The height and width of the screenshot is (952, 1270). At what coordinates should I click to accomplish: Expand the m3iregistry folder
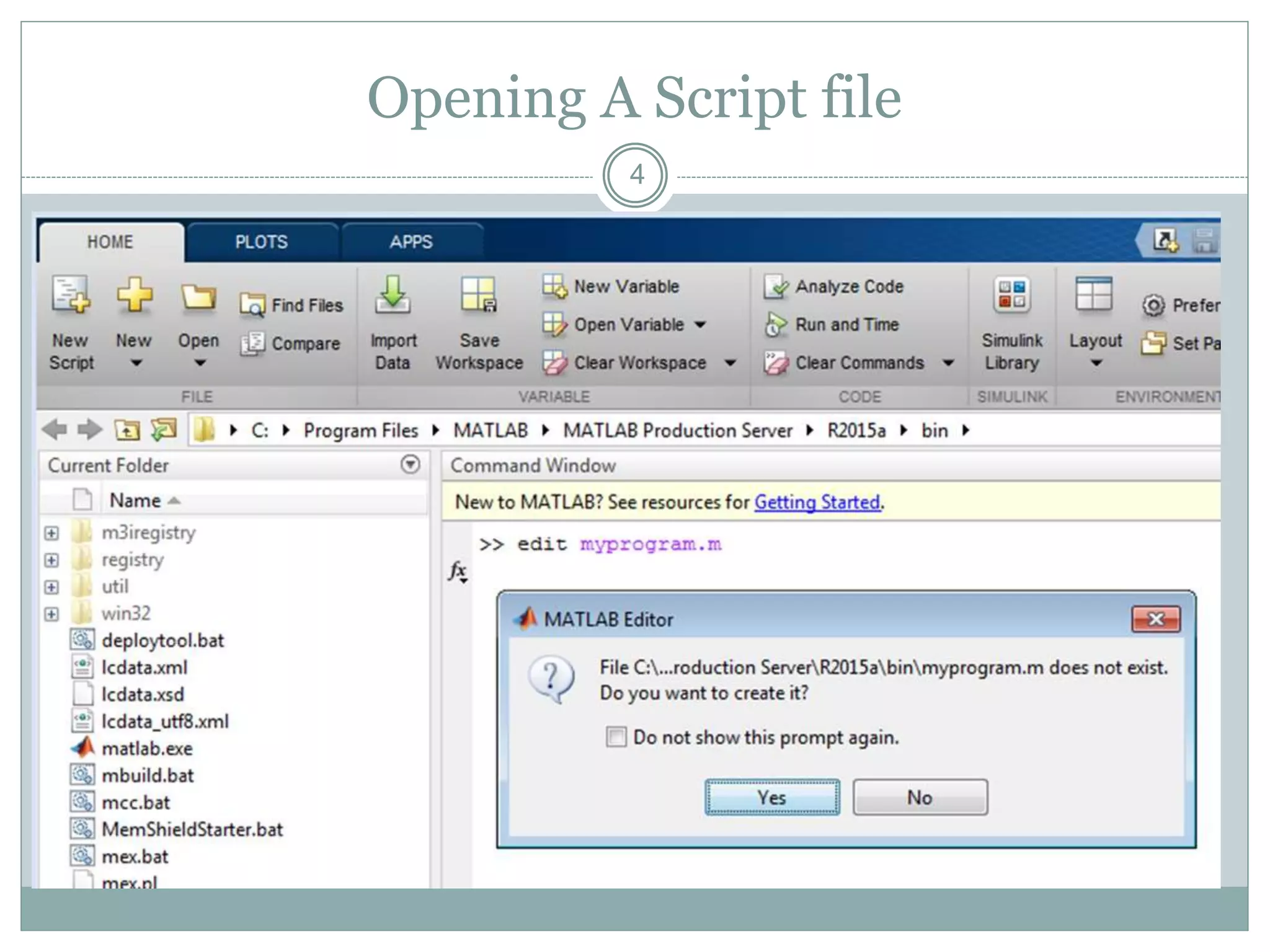pyautogui.click(x=52, y=533)
